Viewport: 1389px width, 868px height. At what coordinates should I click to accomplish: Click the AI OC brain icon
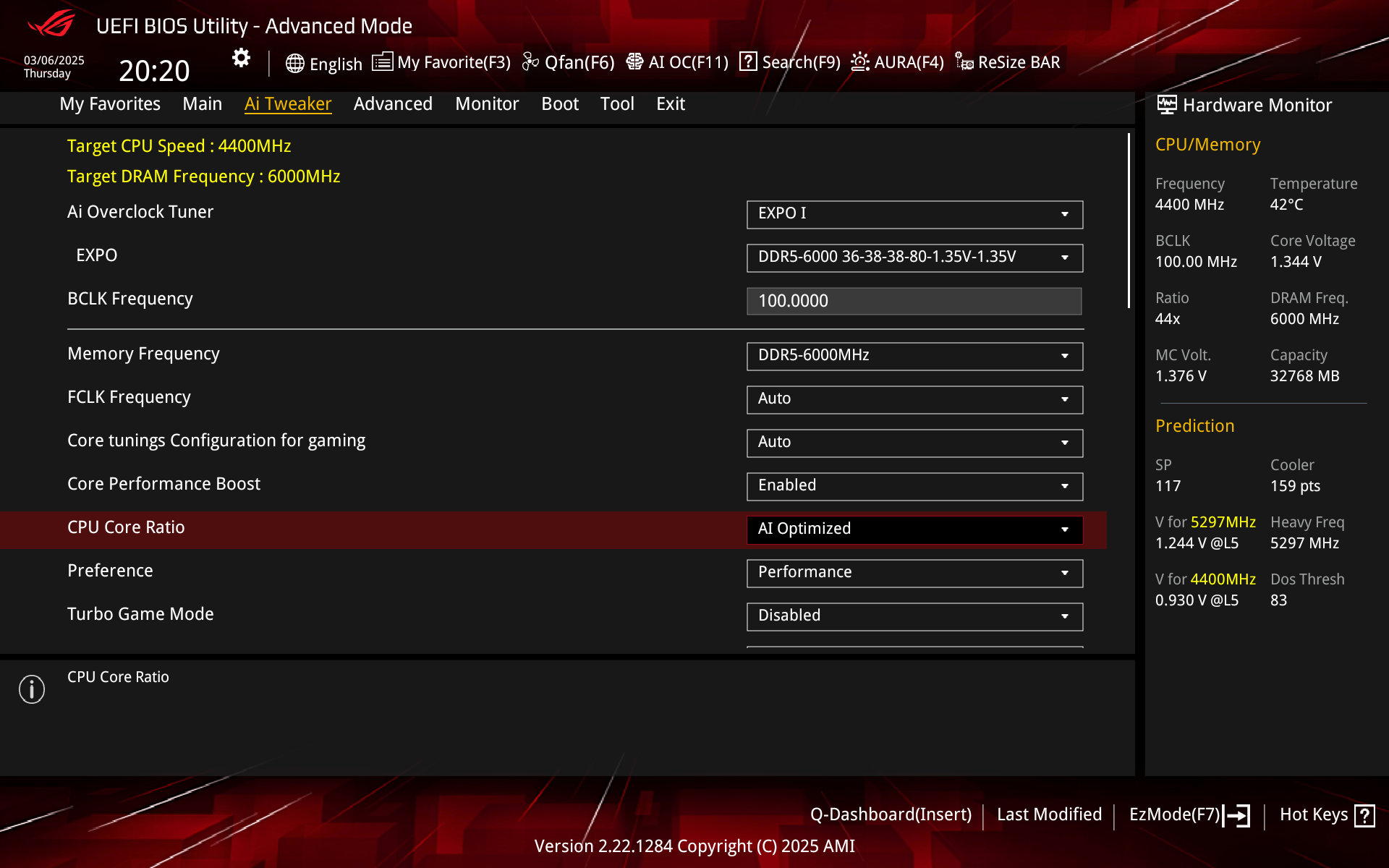pos(634,61)
